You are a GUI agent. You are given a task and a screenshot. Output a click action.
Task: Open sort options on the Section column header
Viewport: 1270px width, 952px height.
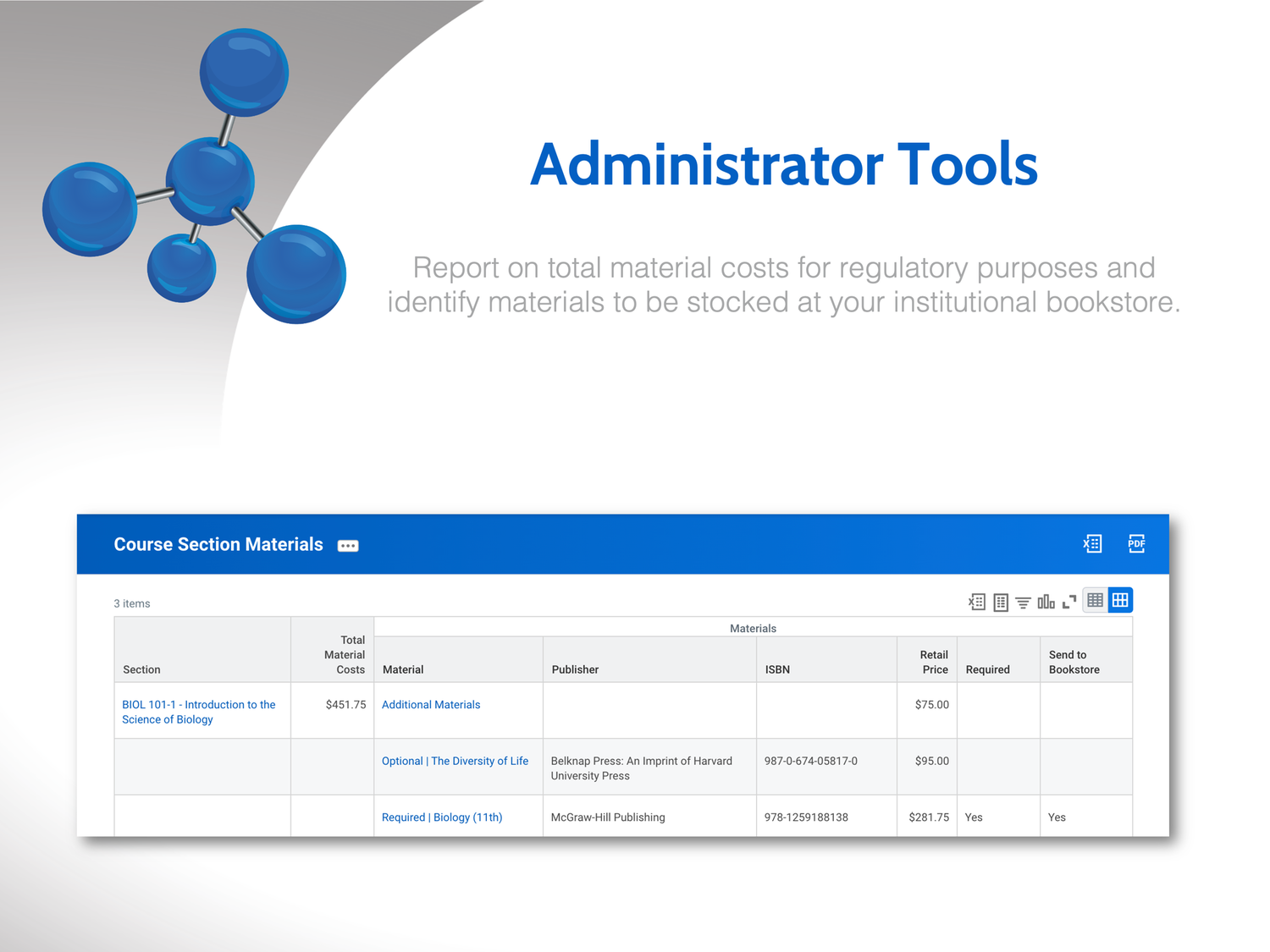[141, 669]
